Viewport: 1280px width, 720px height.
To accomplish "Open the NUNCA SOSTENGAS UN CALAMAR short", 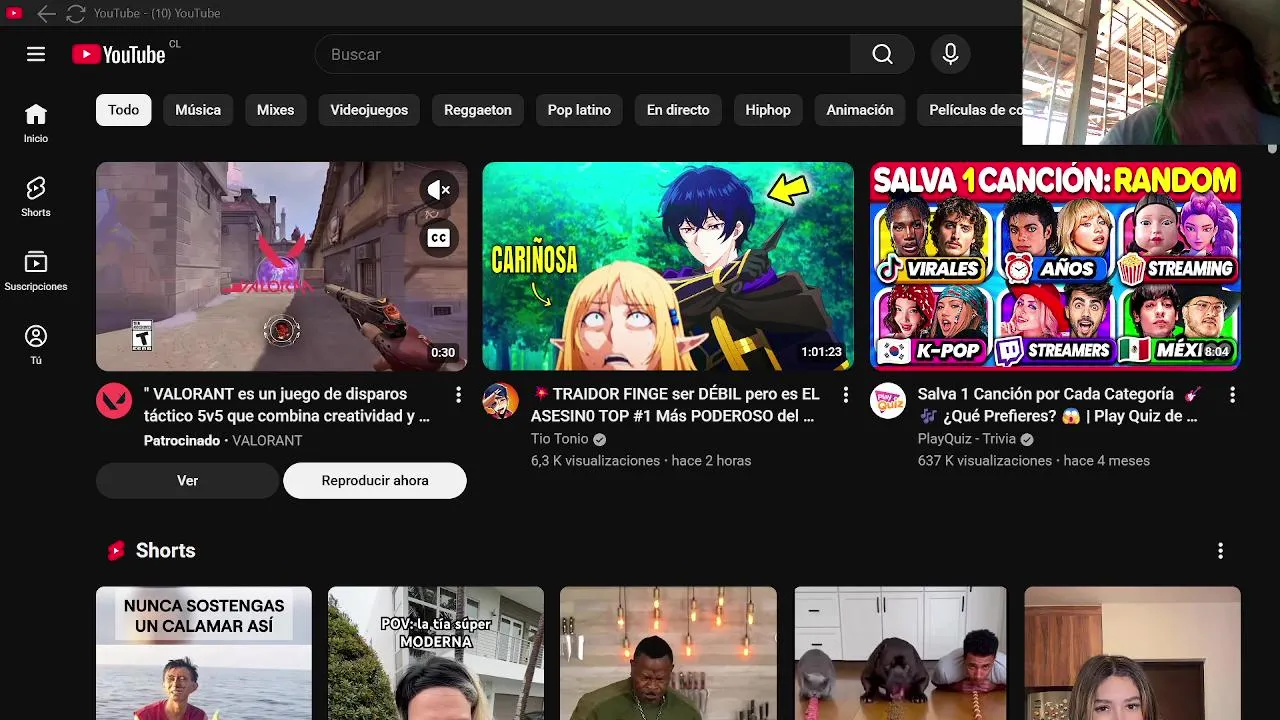I will (x=204, y=653).
